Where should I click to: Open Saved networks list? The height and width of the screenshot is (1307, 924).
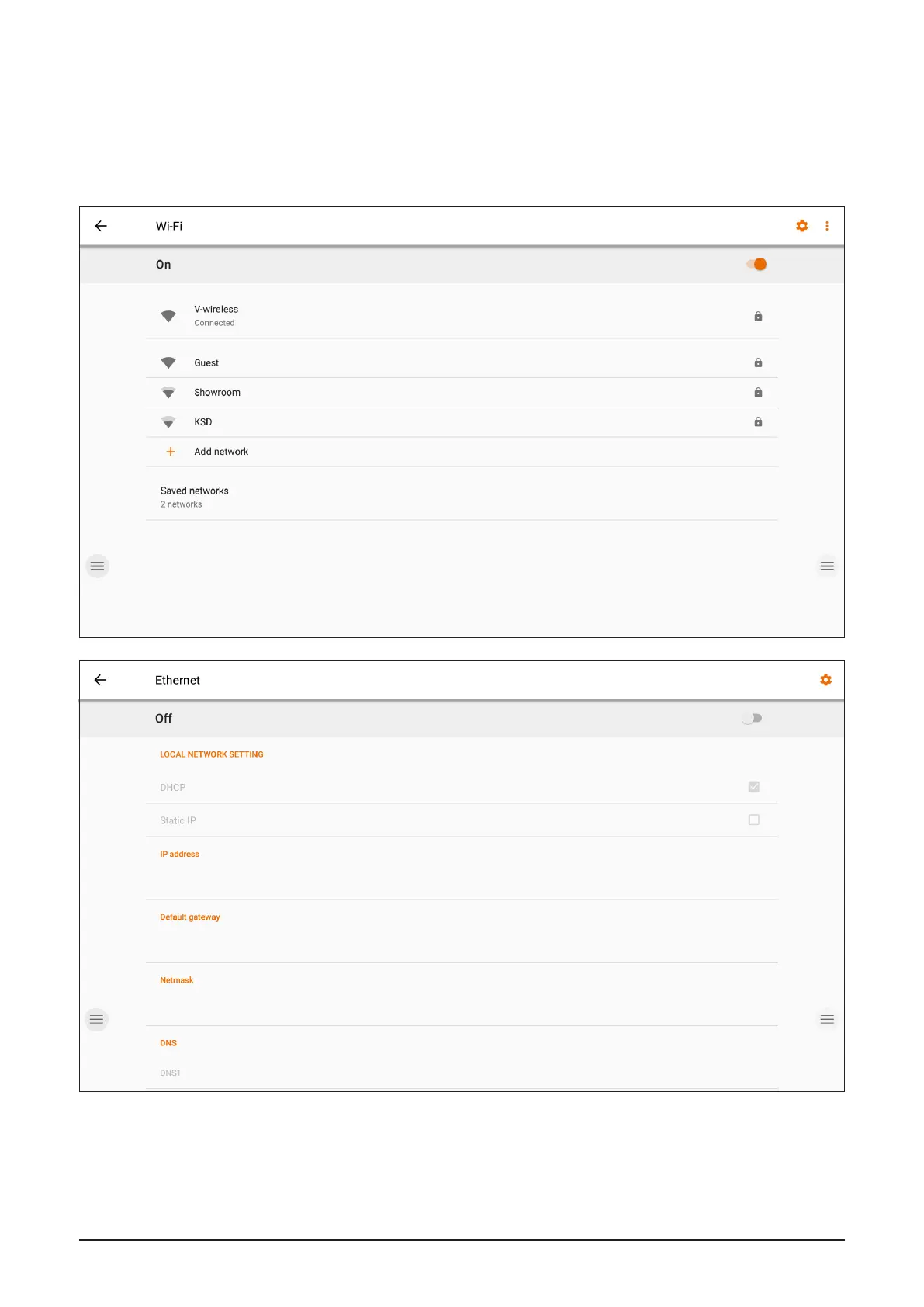(x=462, y=497)
